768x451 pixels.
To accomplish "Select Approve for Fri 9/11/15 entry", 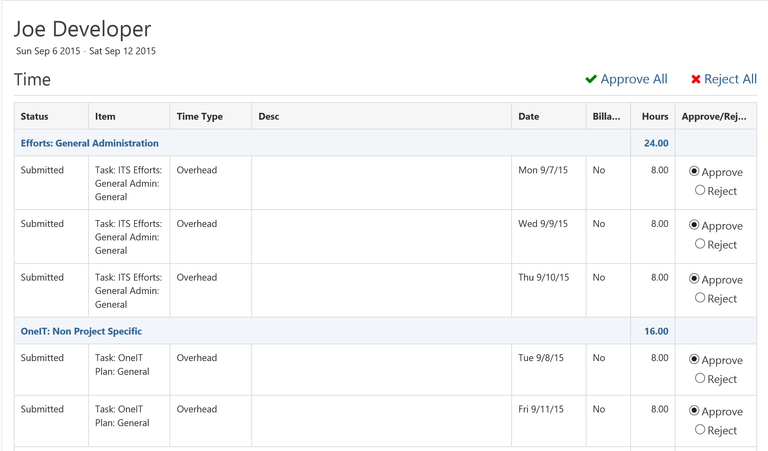I will coord(695,412).
